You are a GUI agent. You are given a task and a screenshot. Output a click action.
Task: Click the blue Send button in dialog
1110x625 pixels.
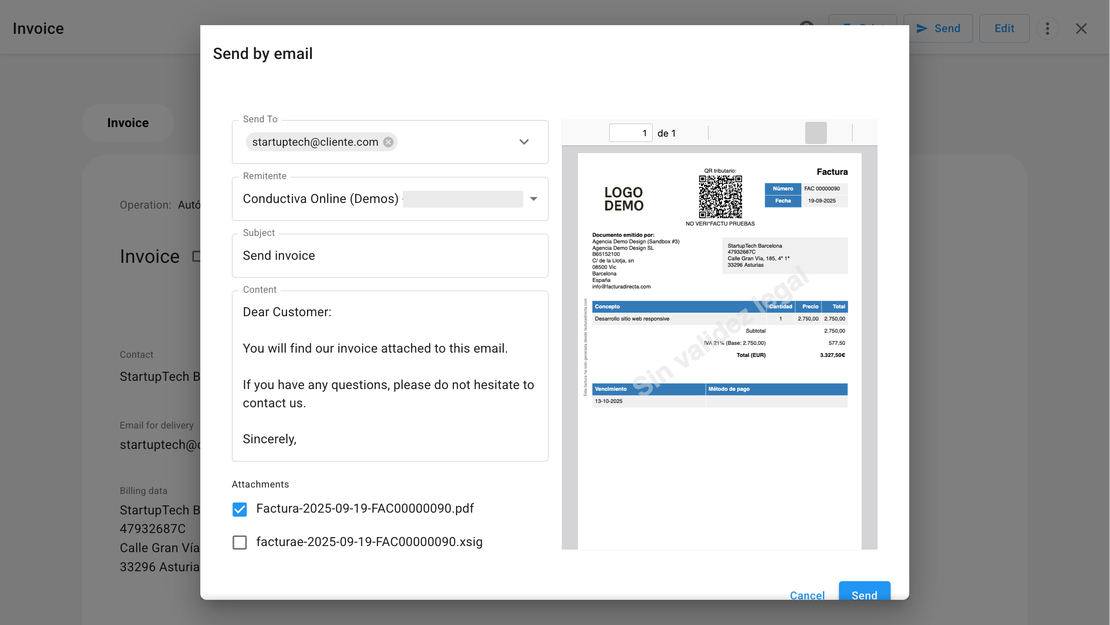point(864,594)
